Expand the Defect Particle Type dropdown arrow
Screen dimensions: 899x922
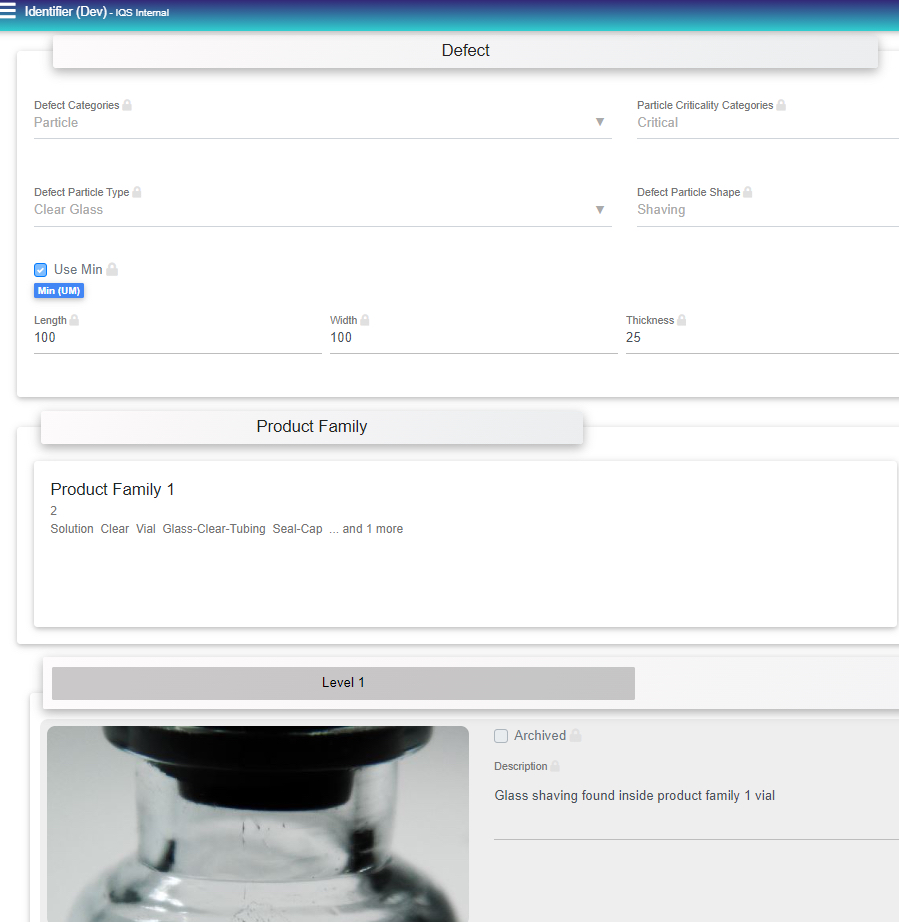click(600, 209)
